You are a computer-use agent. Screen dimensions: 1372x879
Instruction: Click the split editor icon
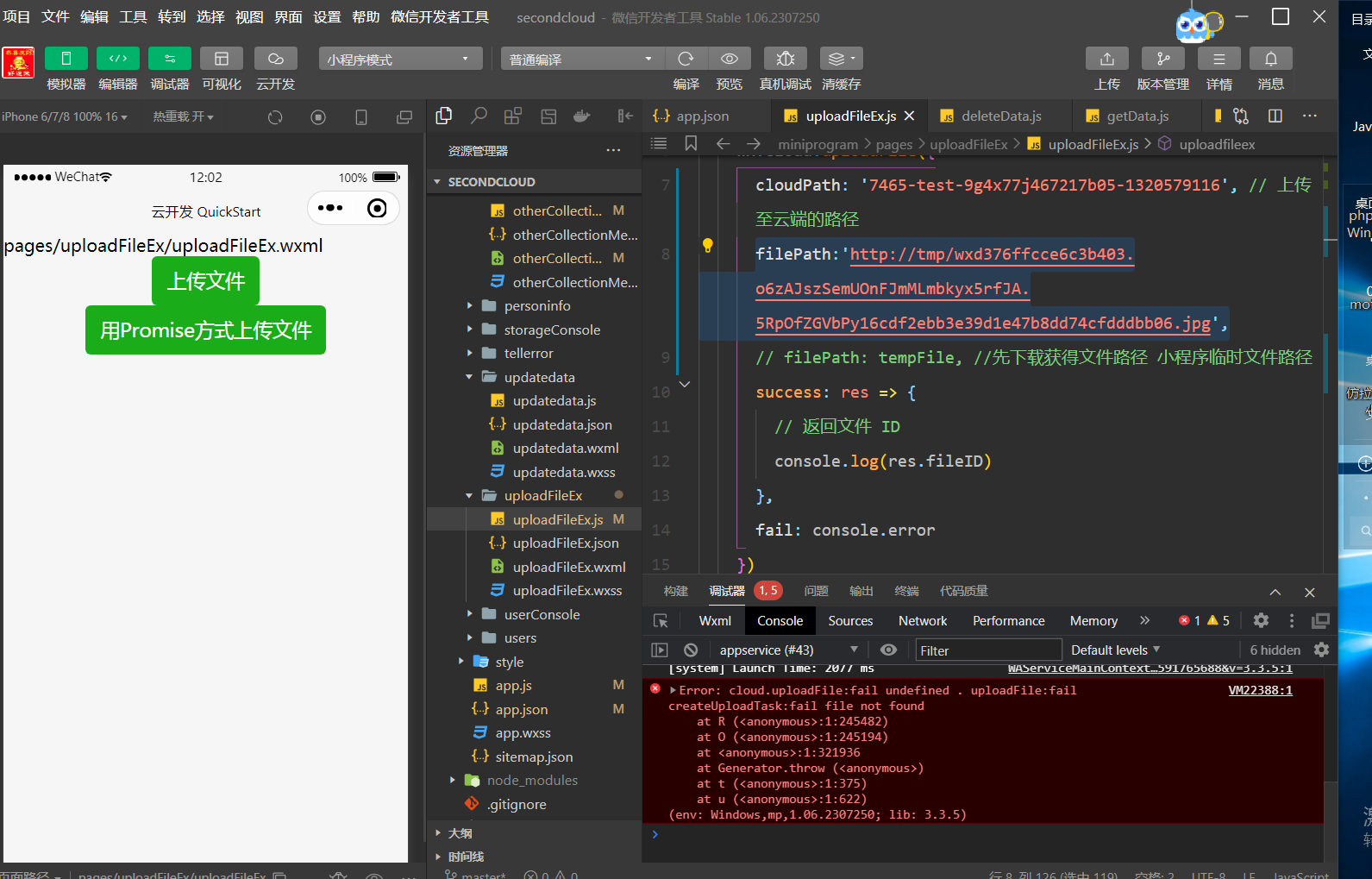[1275, 116]
